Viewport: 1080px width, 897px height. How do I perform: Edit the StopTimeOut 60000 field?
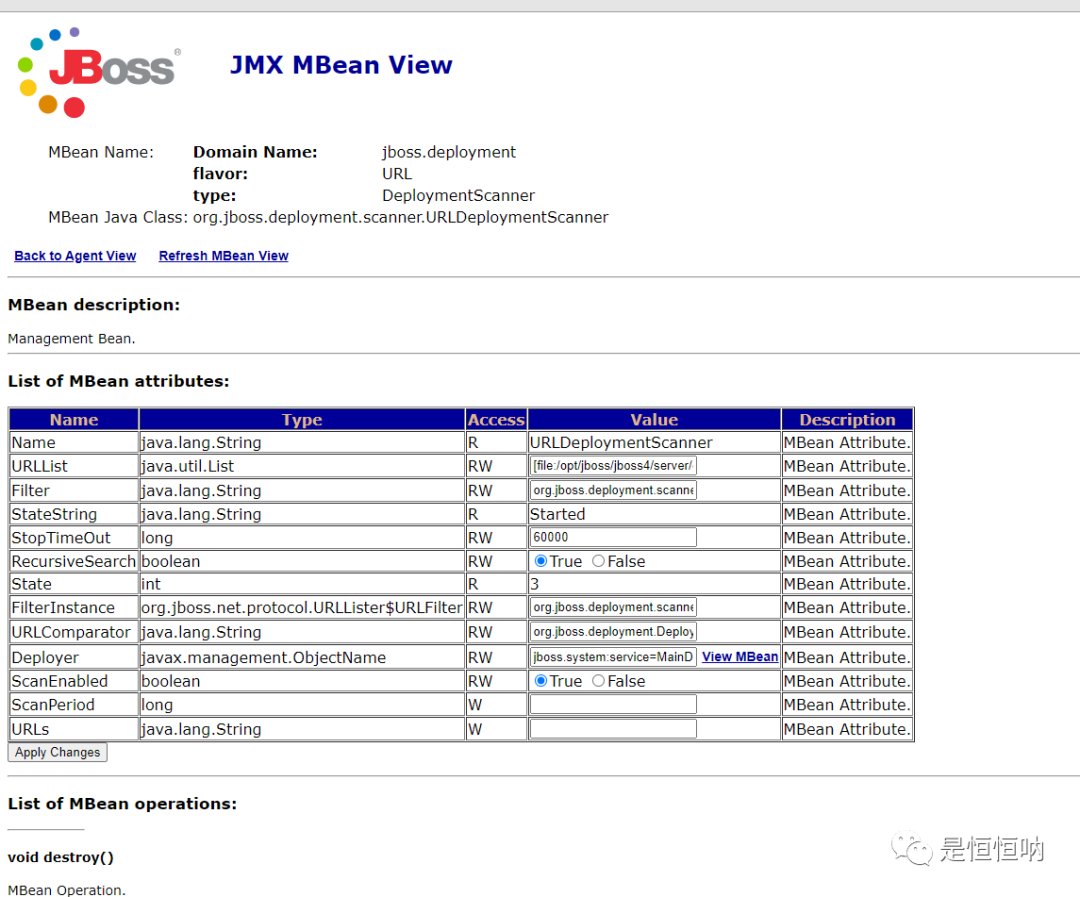click(613, 537)
